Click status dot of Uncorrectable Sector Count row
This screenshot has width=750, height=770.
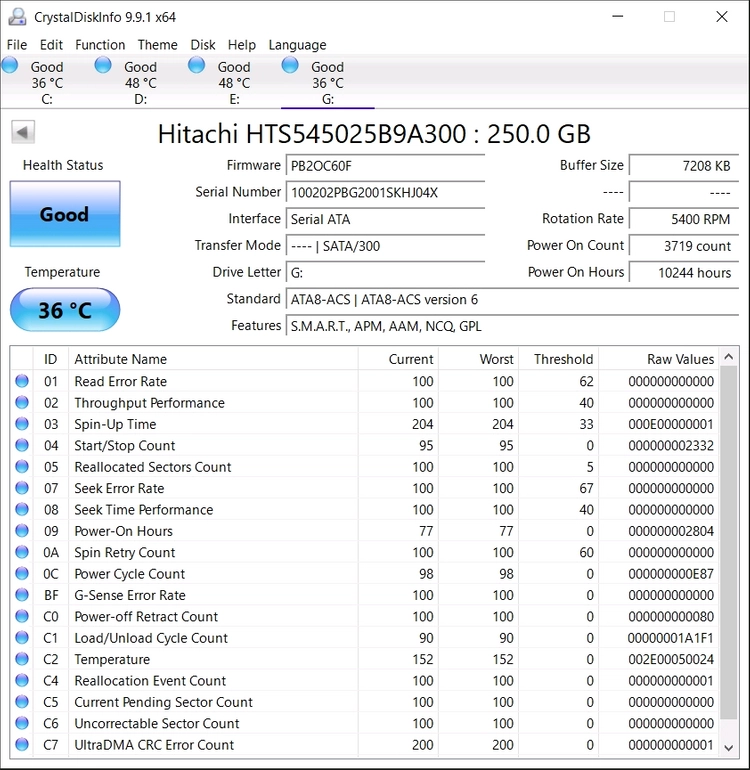click(22, 723)
